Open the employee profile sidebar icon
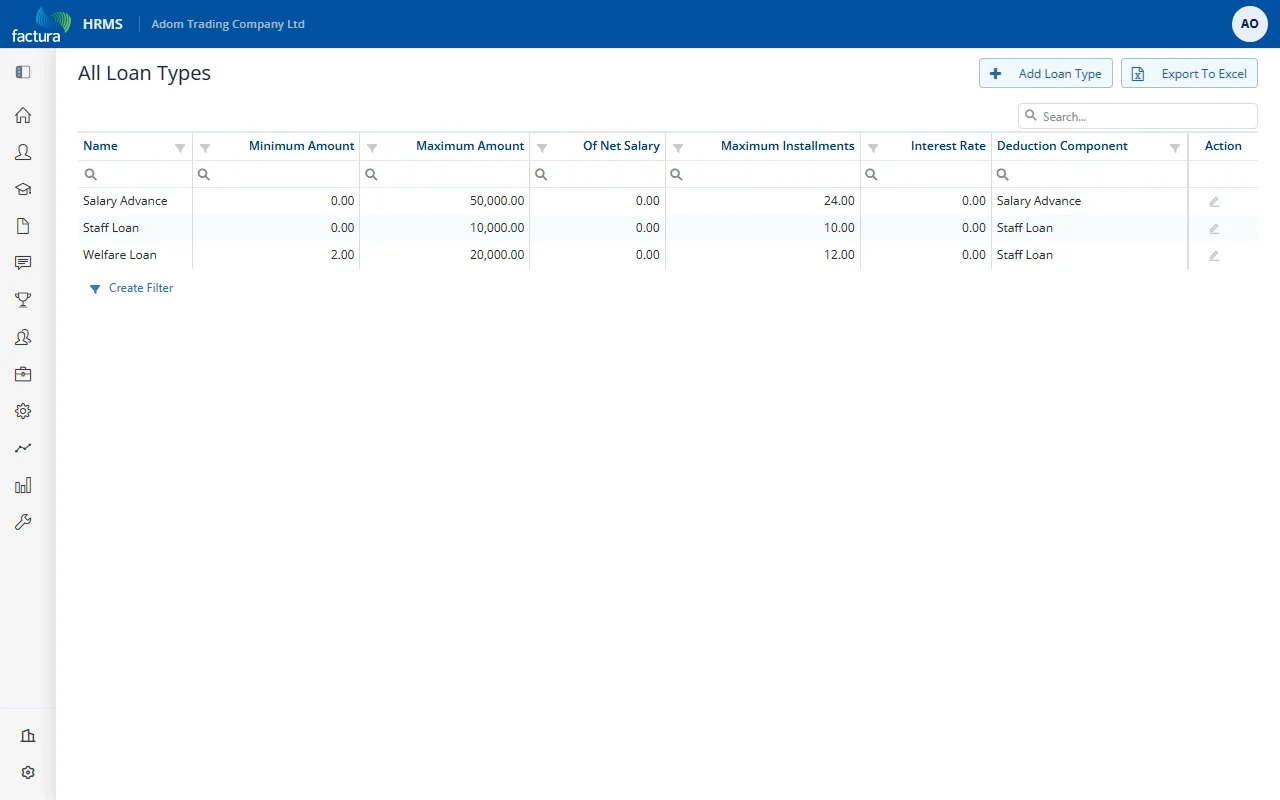The width and height of the screenshot is (1280, 800). coord(23,152)
